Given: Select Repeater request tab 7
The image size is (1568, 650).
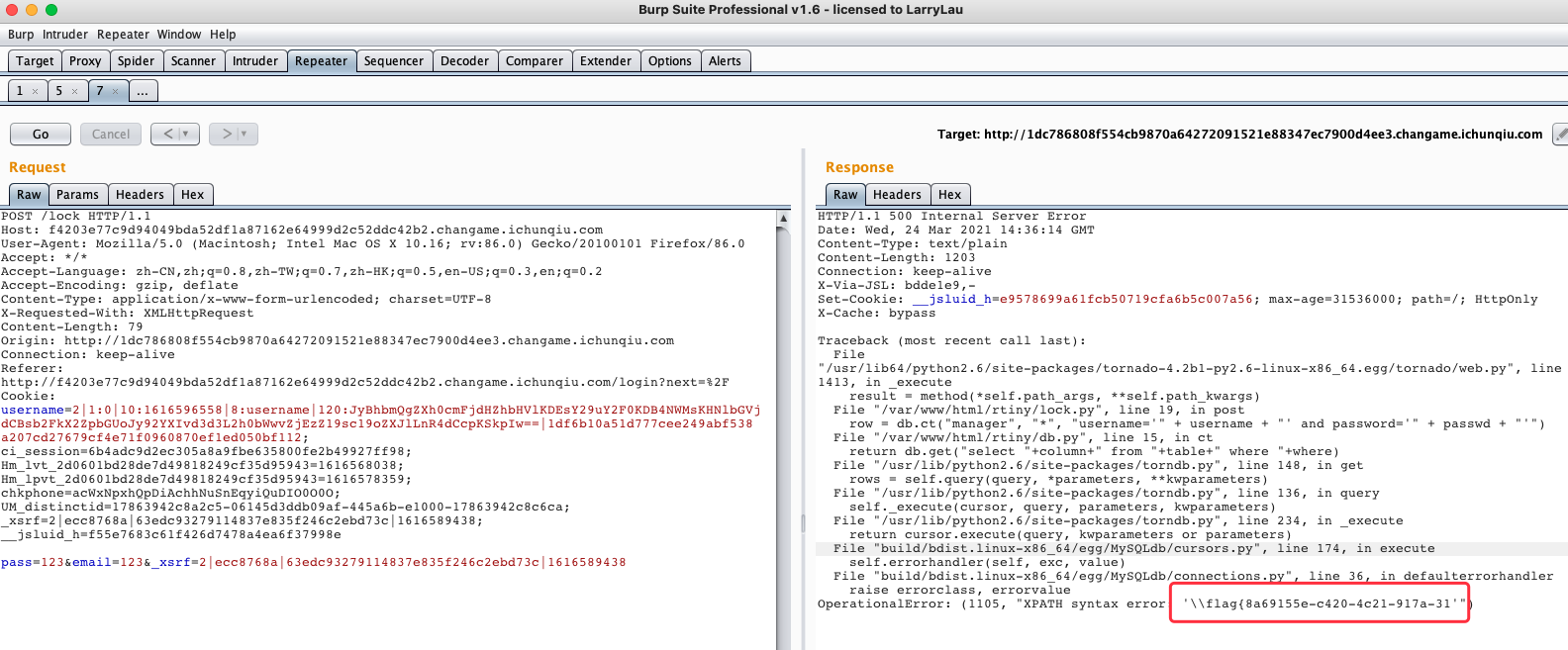Looking at the screenshot, I should coord(99,91).
